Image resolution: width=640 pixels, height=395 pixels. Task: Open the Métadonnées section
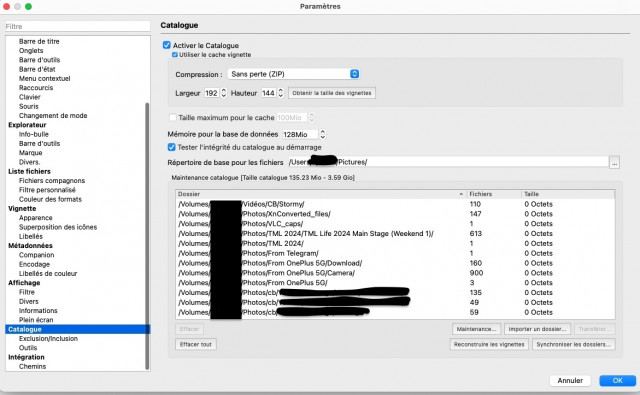point(30,246)
